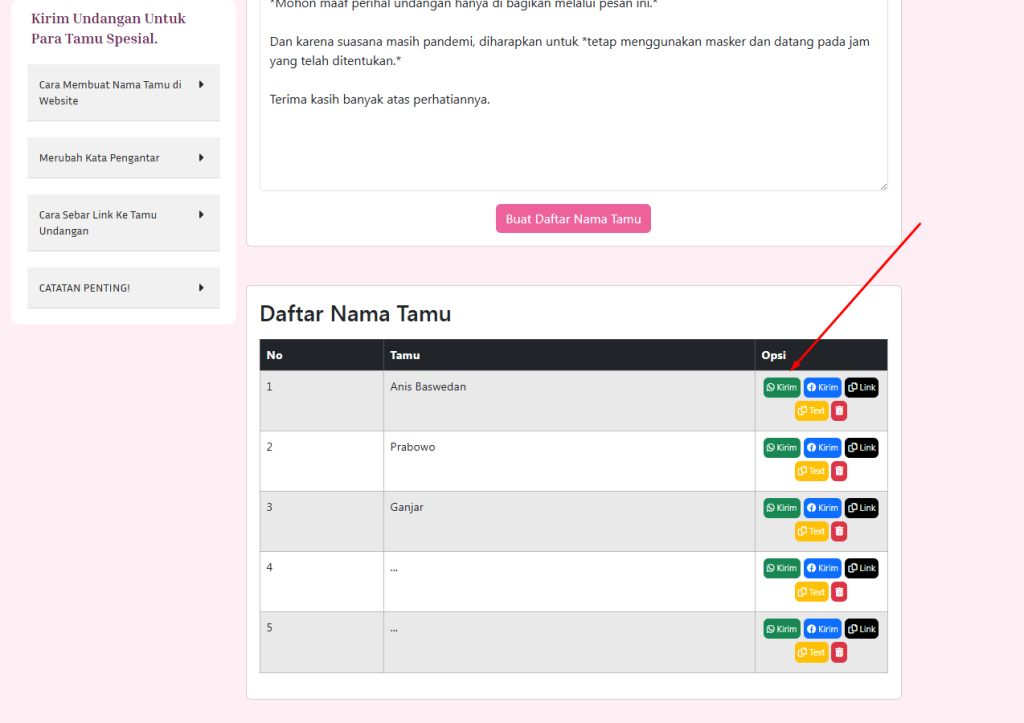Screen dimensions: 1024x723
Task: Copy invitation text for row 5 guest
Action: [x=811, y=653]
